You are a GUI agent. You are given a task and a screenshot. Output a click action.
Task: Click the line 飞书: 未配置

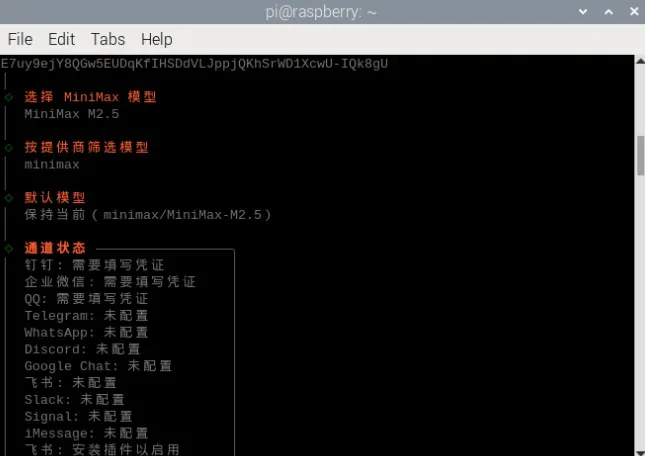(70, 383)
